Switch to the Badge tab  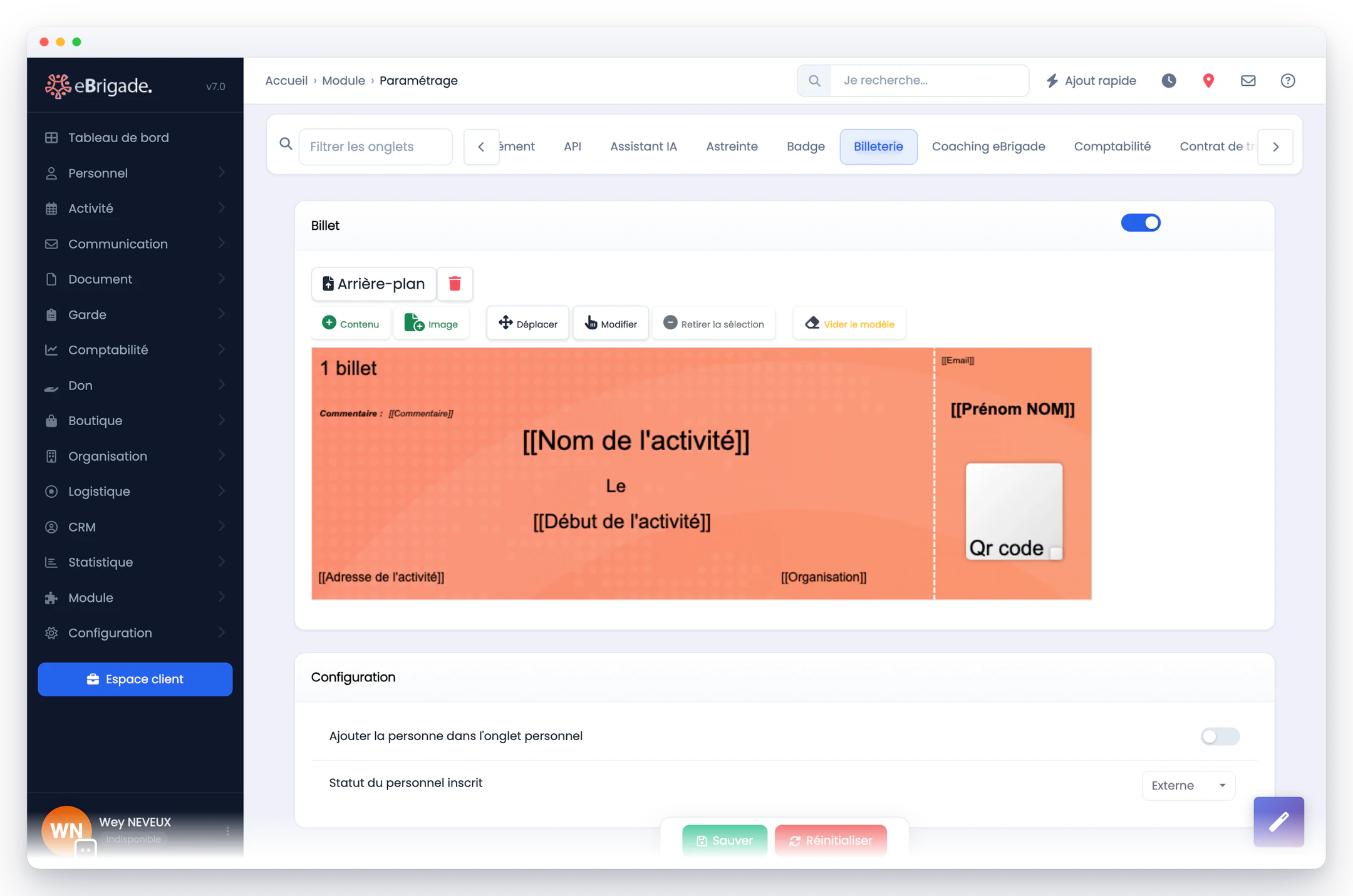pyautogui.click(x=806, y=147)
